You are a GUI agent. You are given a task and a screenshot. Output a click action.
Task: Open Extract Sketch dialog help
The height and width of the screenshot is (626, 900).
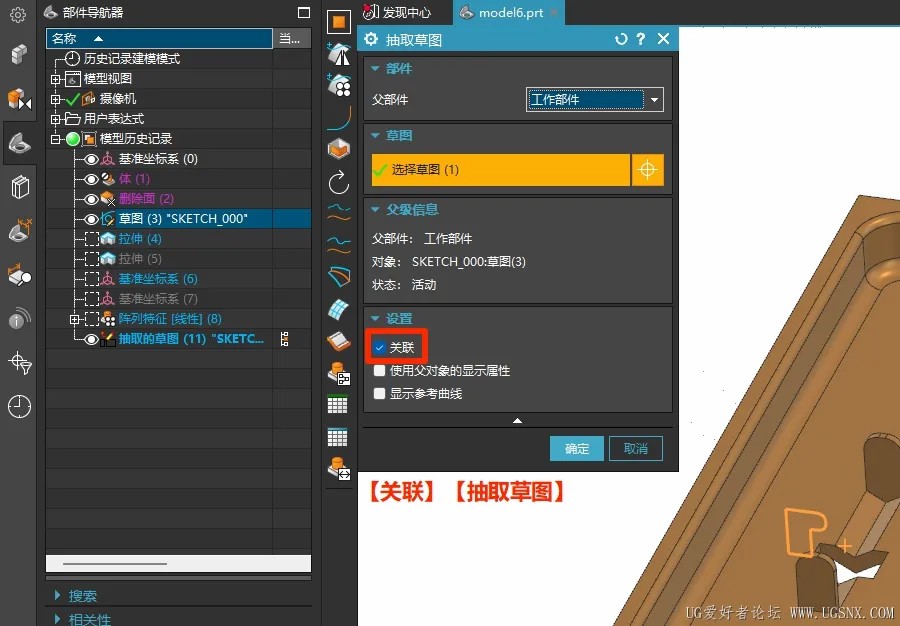pyautogui.click(x=641, y=39)
